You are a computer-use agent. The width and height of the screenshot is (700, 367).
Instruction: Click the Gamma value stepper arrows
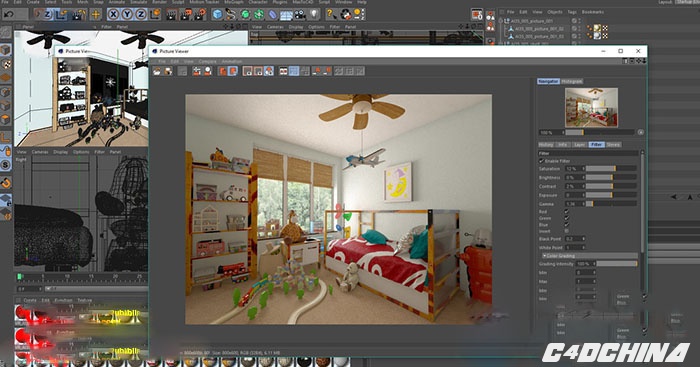(x=583, y=204)
